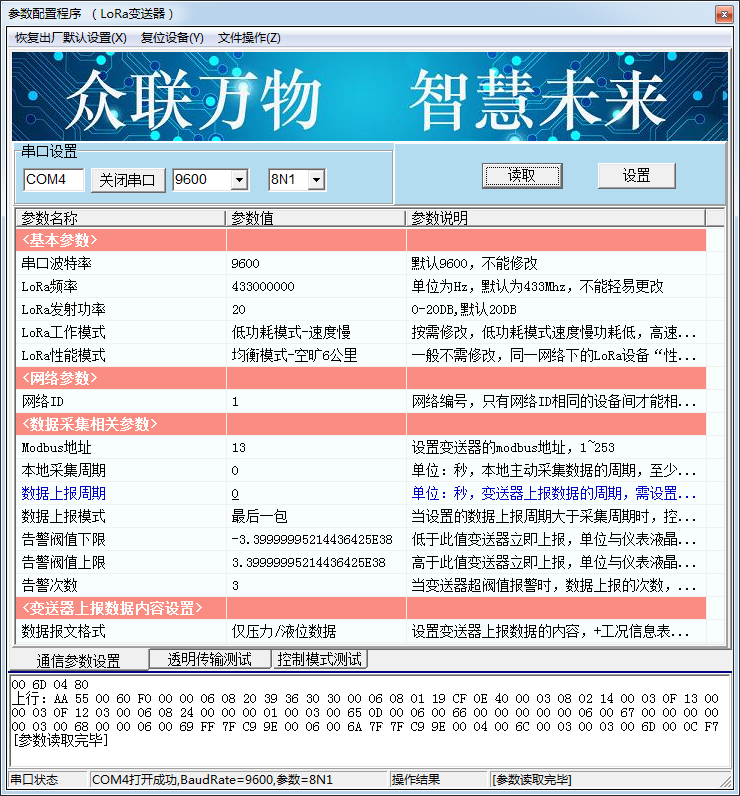Image resolution: width=740 pixels, height=796 pixels.
Task: Click value -3.39999995214436425E38
Action: 312,540
